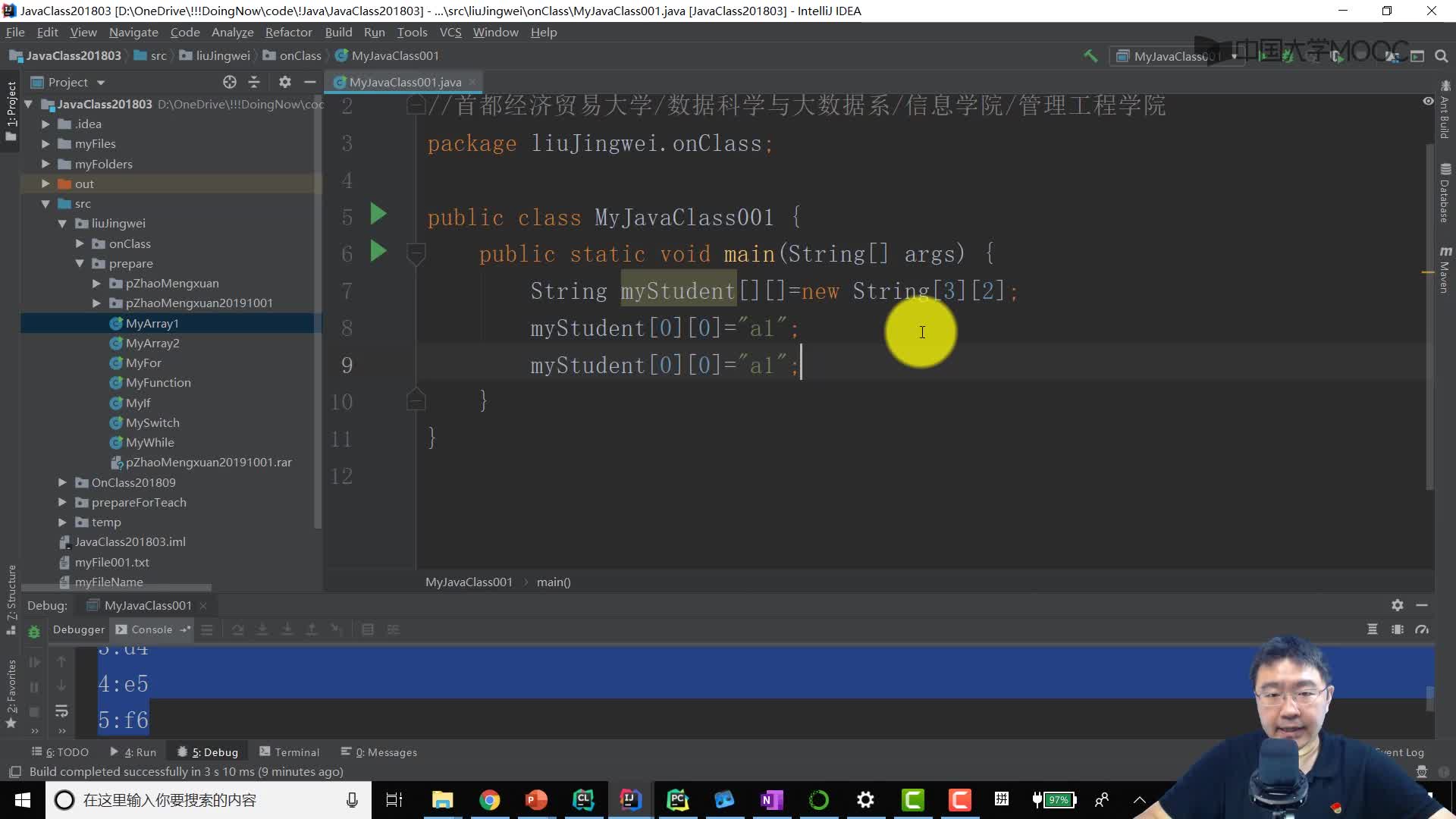
Task: Click Pause Program icon in Debug panel
Action: pyautogui.click(x=34, y=687)
